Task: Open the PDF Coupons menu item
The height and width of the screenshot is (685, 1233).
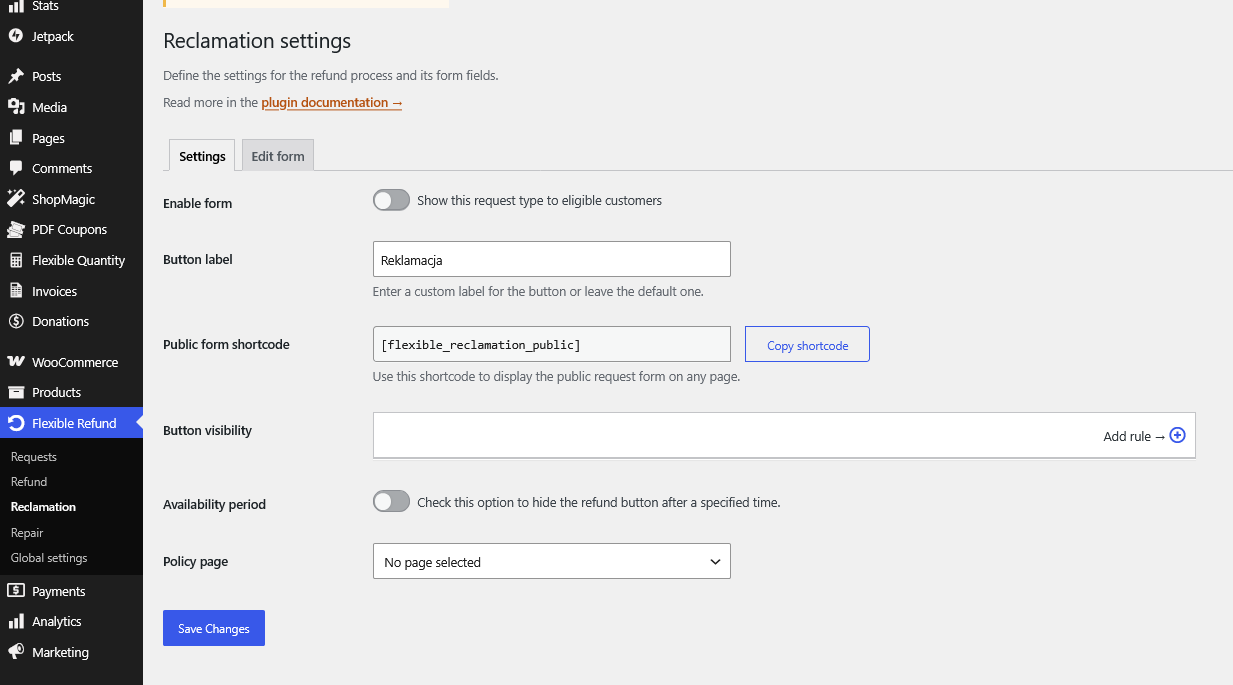Action: (x=72, y=229)
